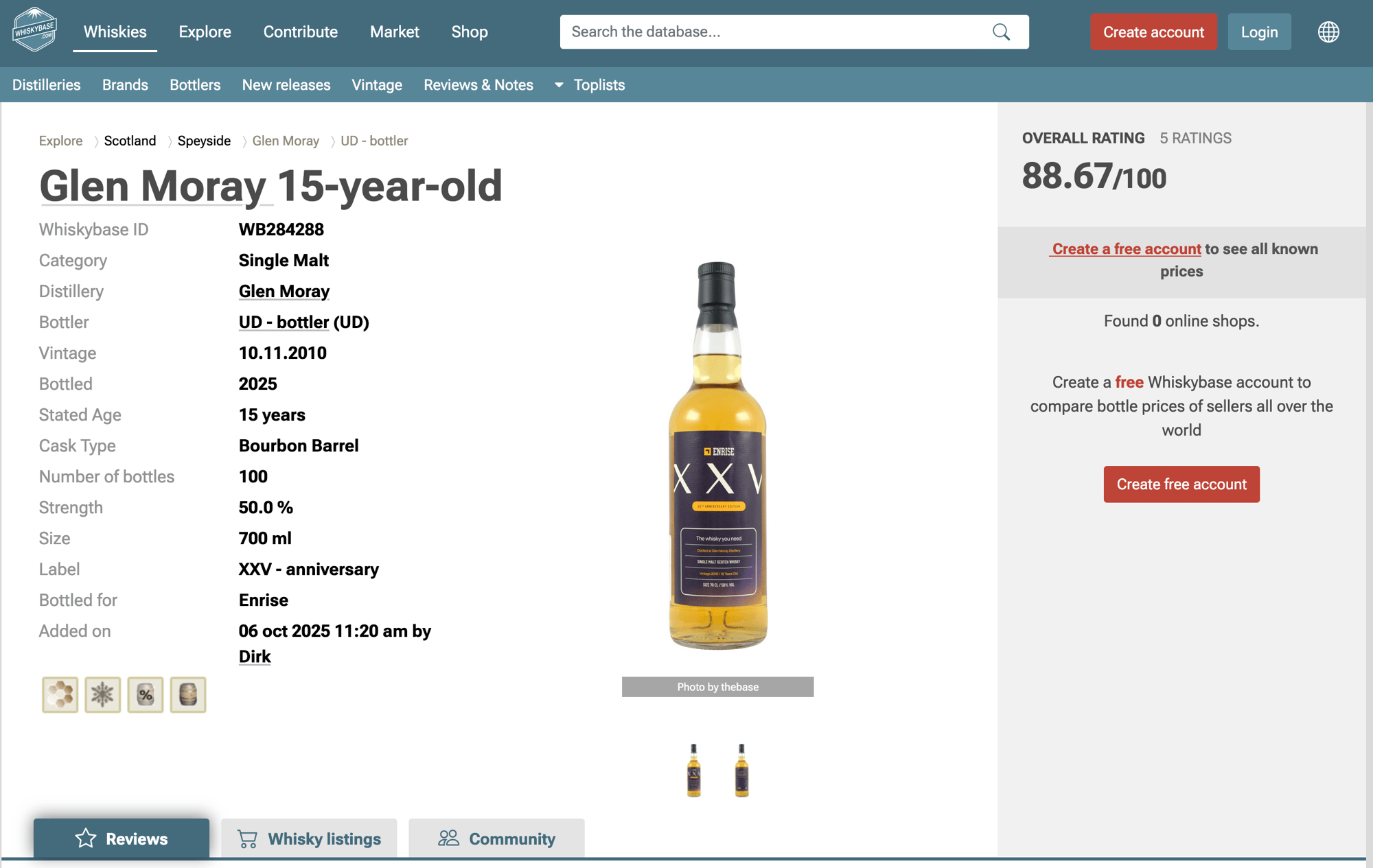Viewport: 1373px width, 868px height.
Task: Click the wooden barrel badge icon
Action: pos(187,694)
